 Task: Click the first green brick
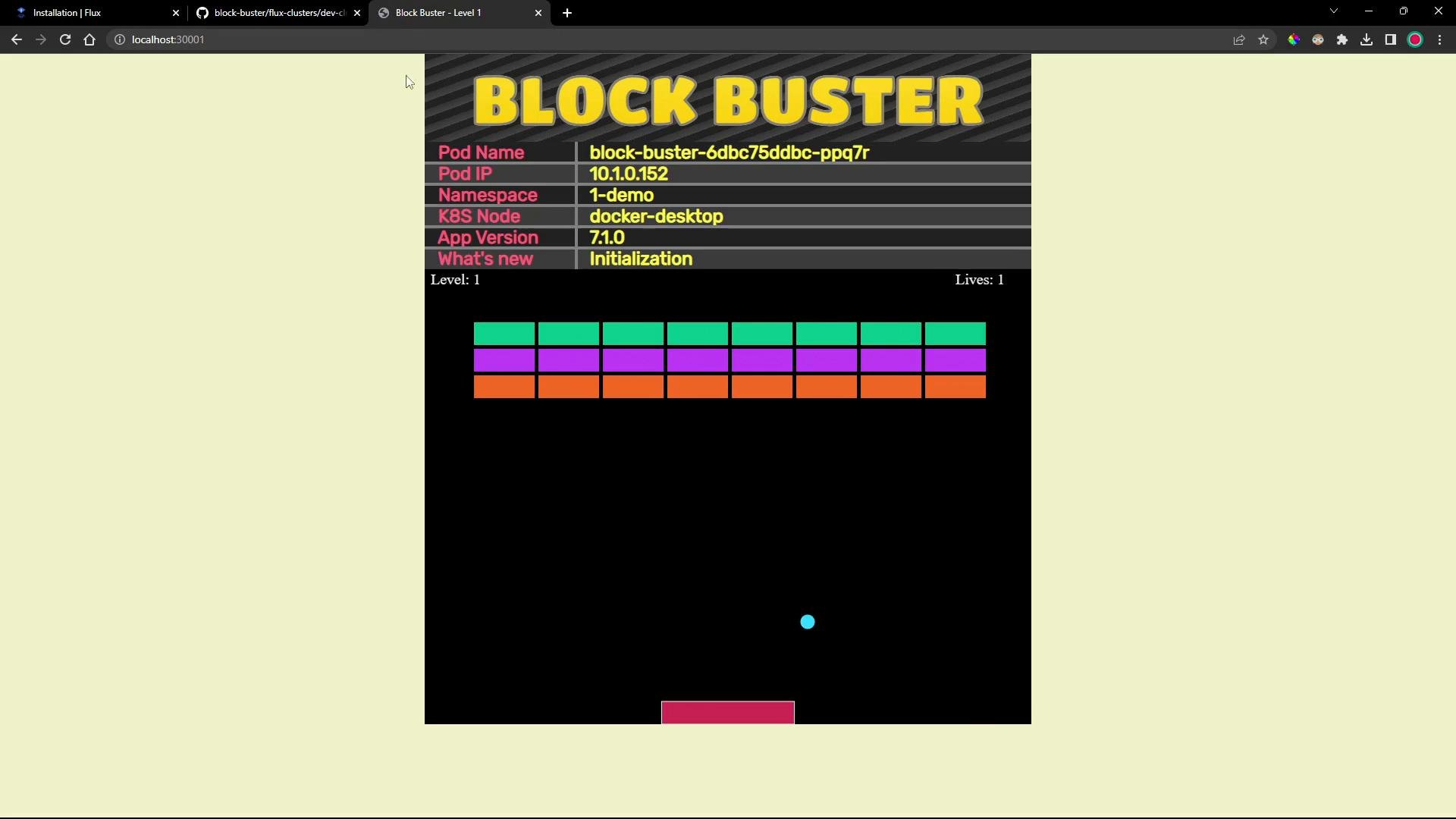click(504, 334)
